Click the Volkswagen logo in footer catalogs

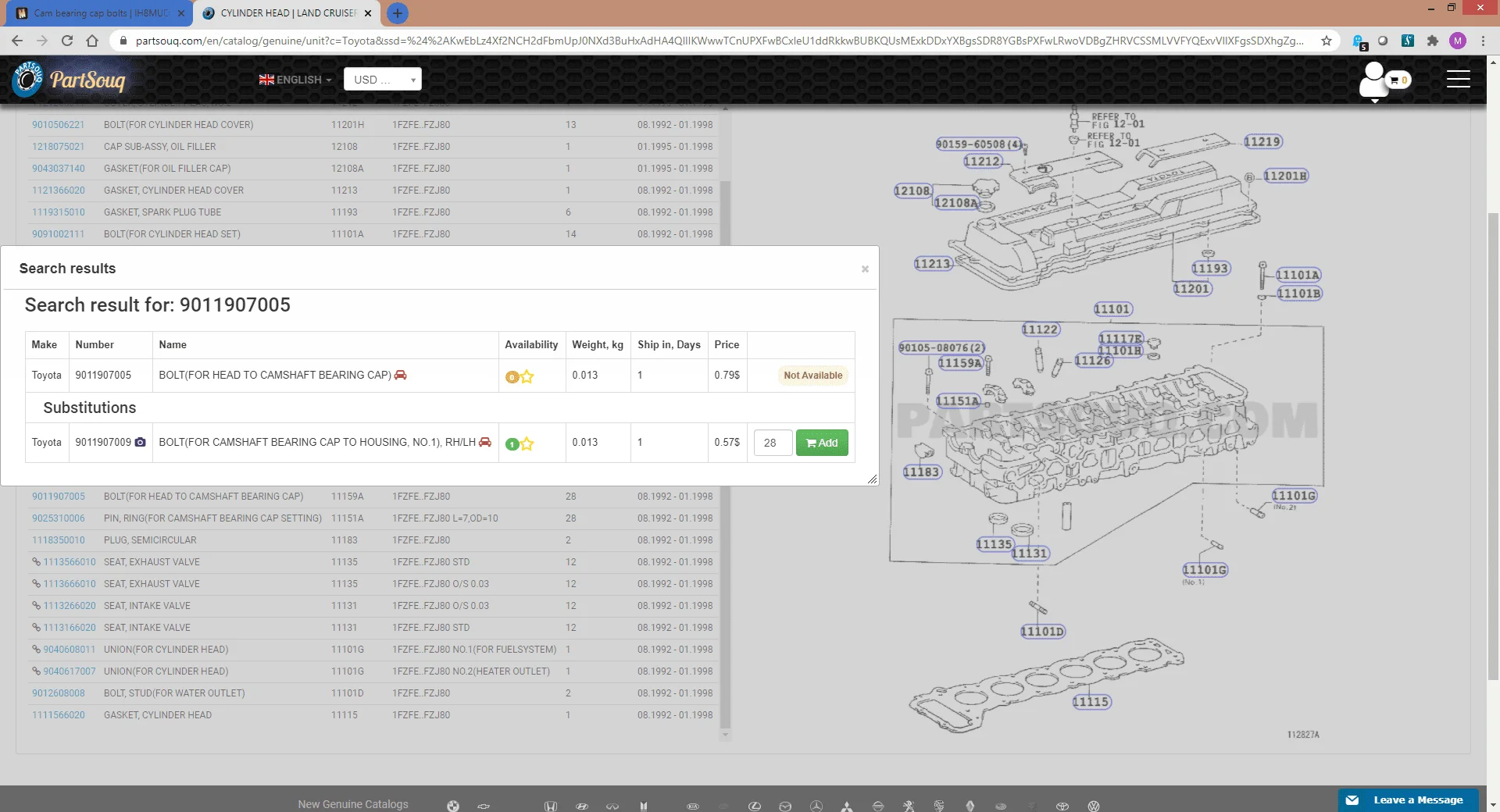1094,806
